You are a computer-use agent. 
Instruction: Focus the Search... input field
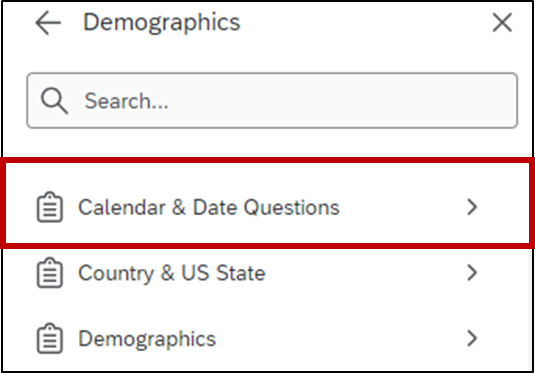pyautogui.click(x=272, y=101)
